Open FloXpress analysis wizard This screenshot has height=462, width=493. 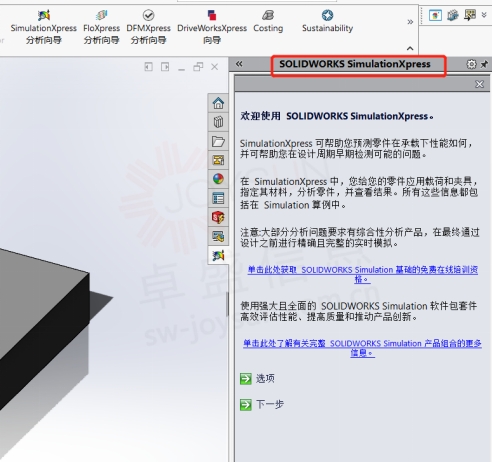(x=101, y=27)
